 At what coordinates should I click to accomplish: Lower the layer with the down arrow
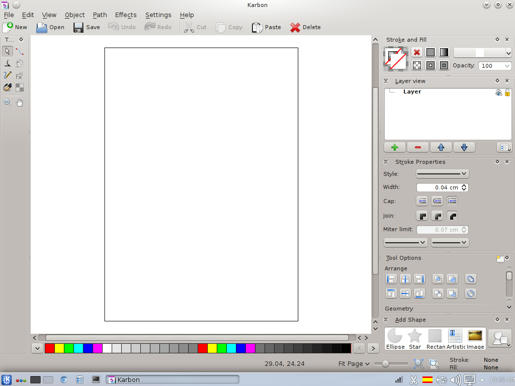pyautogui.click(x=464, y=147)
